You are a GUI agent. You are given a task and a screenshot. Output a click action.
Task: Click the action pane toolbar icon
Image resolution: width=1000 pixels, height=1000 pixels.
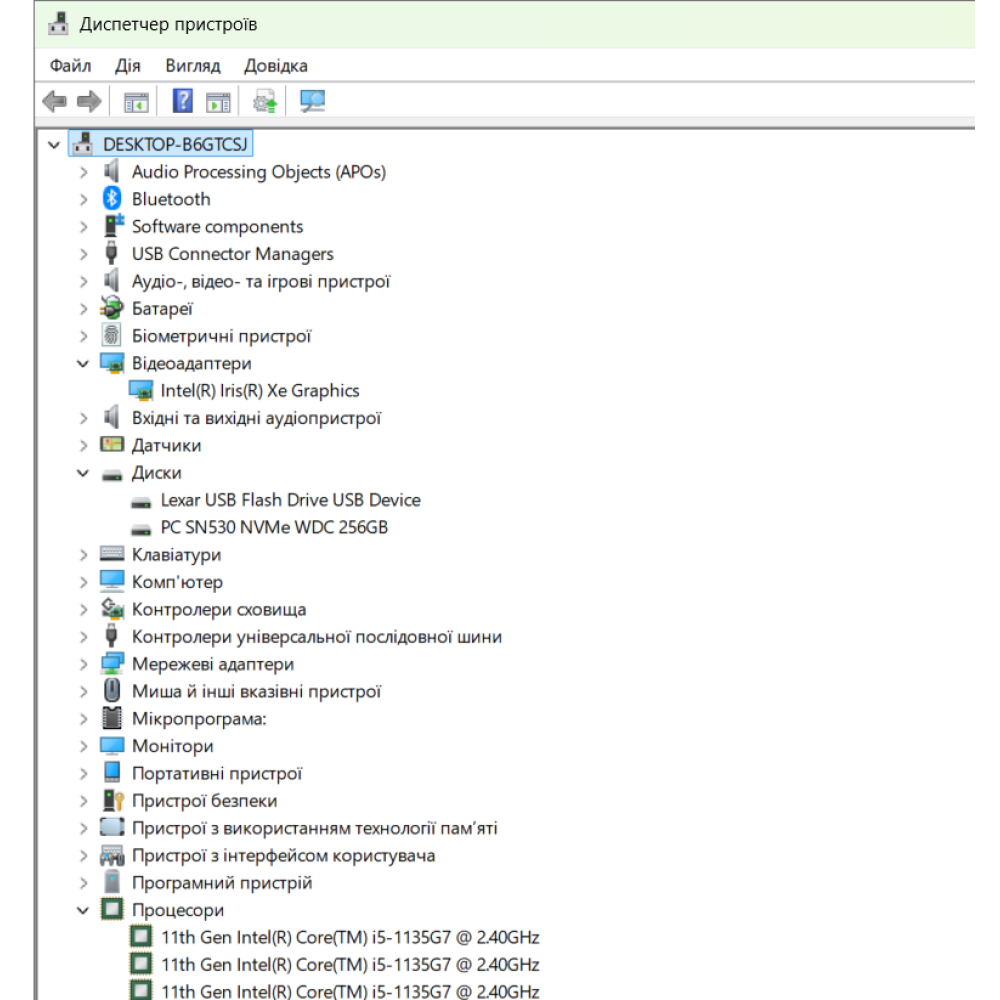tap(218, 102)
